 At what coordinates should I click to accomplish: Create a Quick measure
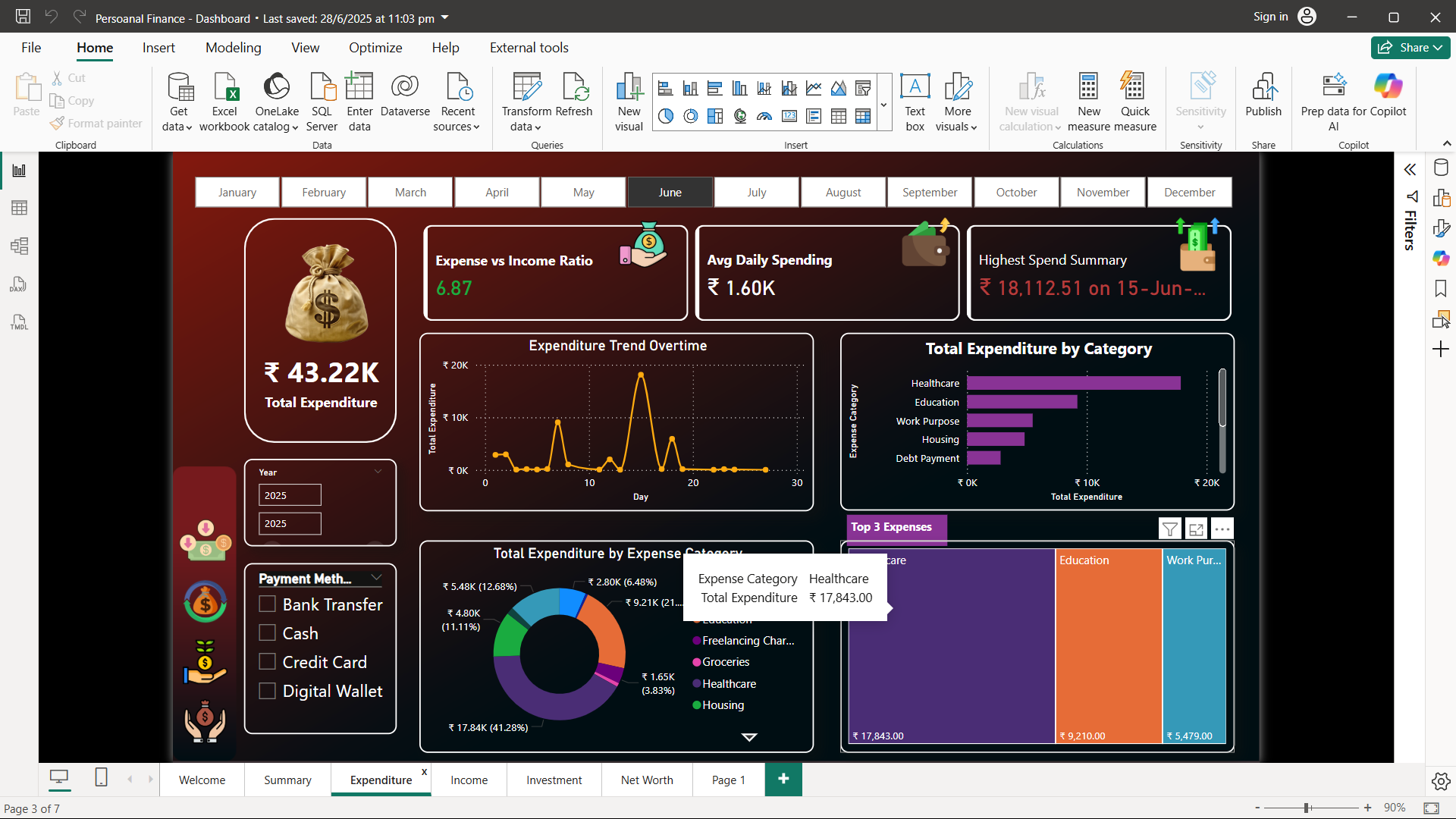pyautogui.click(x=1135, y=102)
